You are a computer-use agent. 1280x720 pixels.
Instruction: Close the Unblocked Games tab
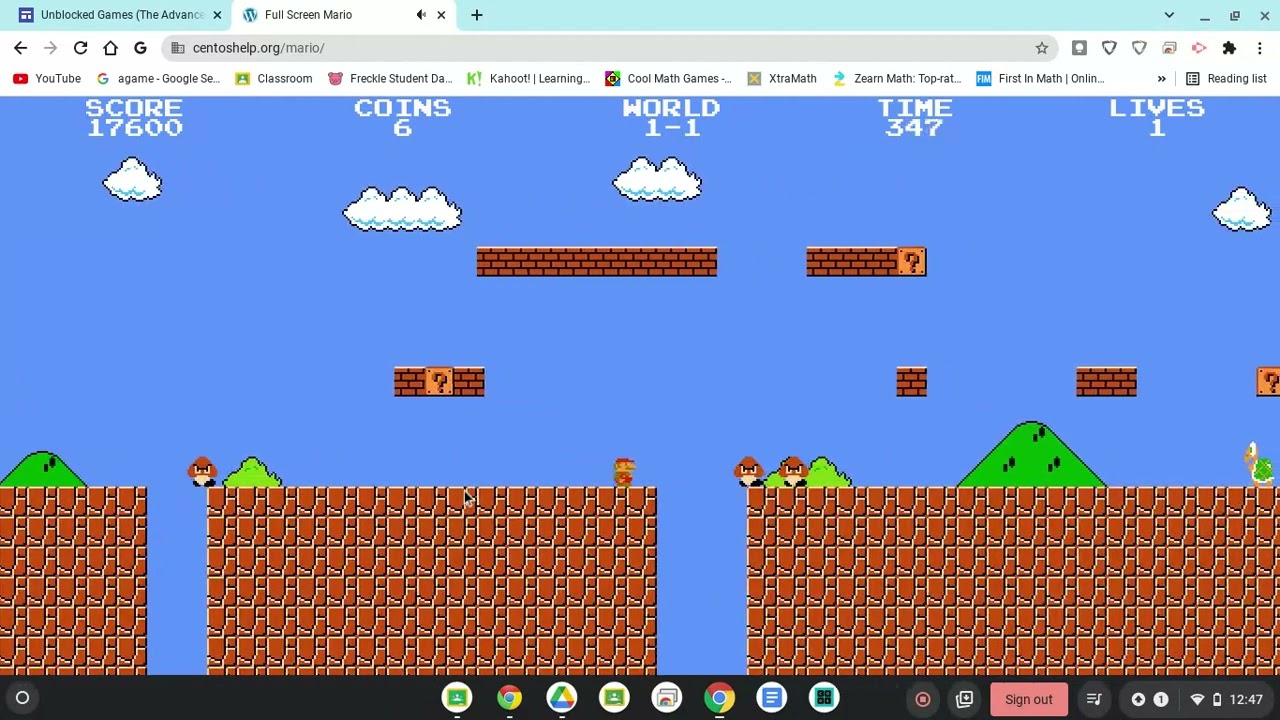tap(217, 15)
